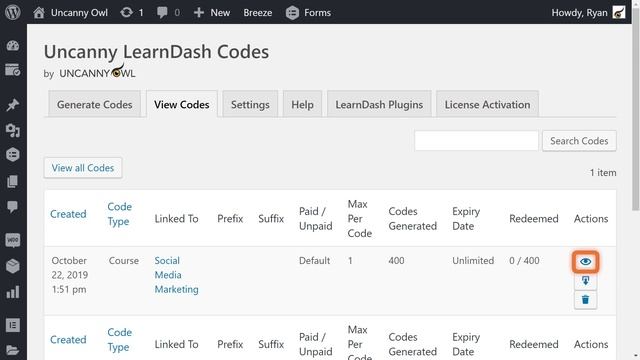Screen dimensions: 640x360
Task: View codes with the eye icon
Action: (x=585, y=261)
